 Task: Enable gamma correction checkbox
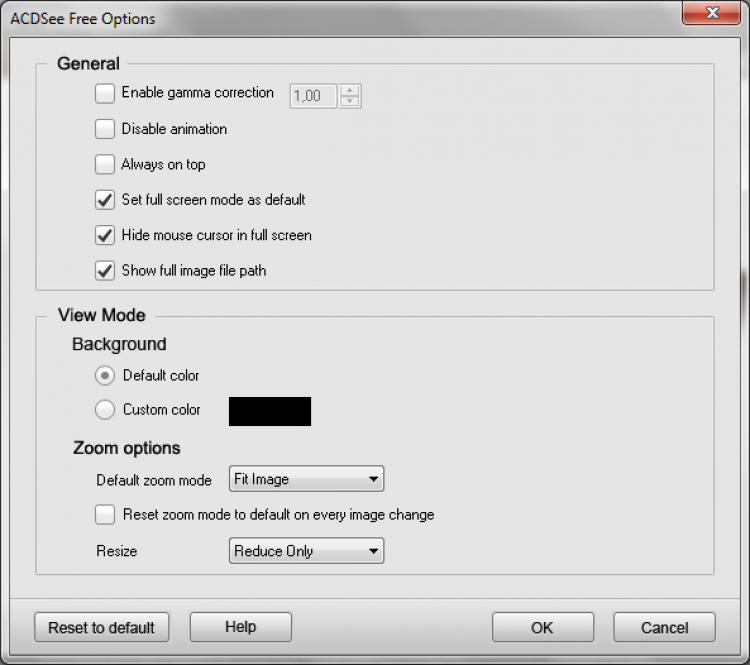[x=104, y=93]
